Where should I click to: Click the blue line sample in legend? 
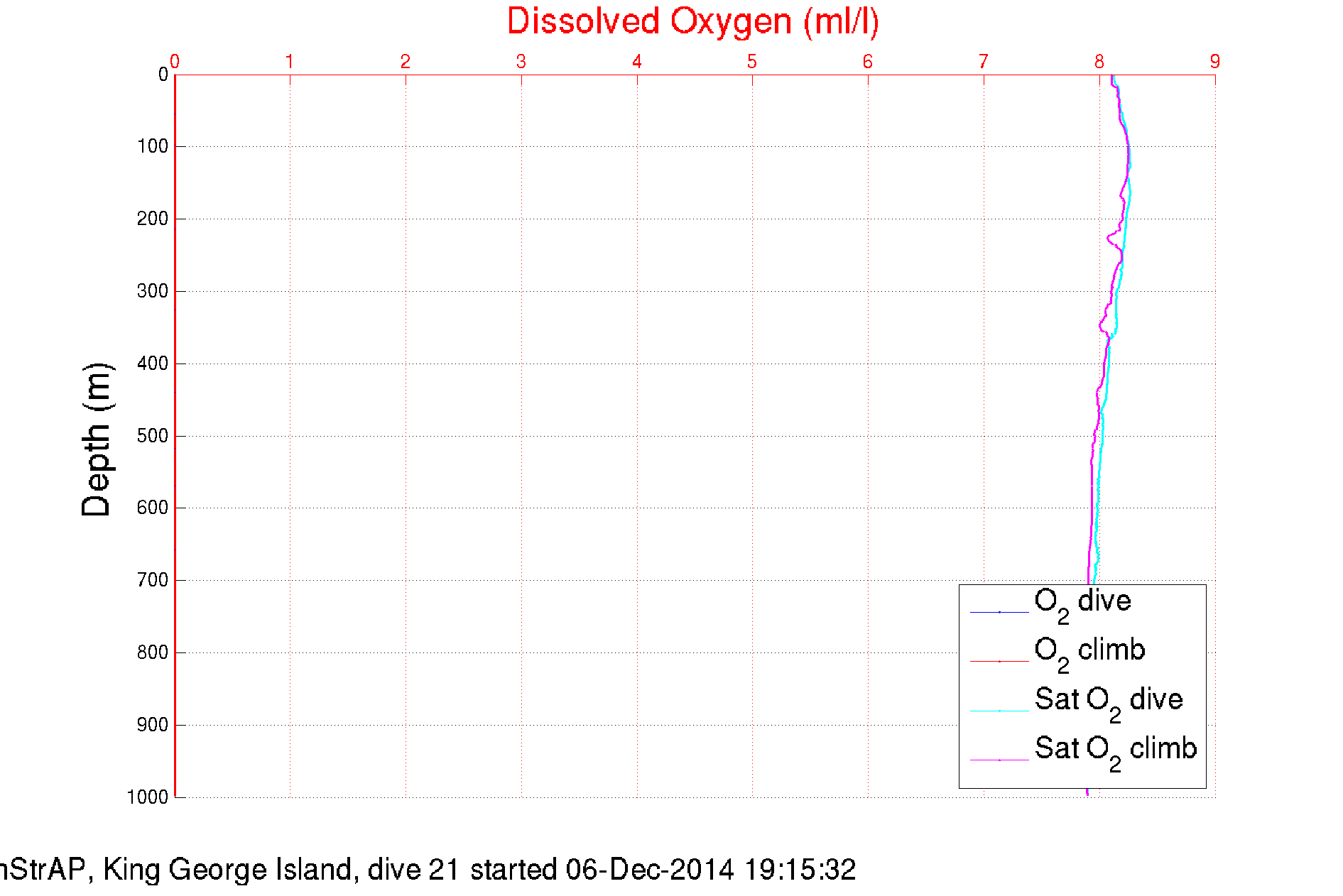tap(999, 612)
